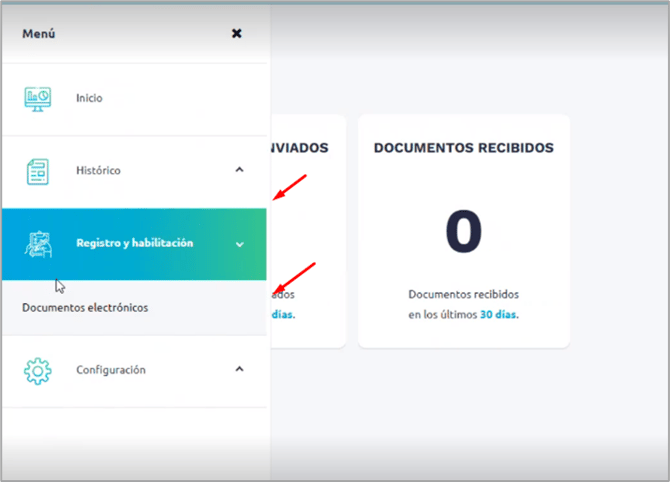Click the Configuración gear icon
Viewport: 670px width, 482px height.
pyautogui.click(x=37, y=370)
